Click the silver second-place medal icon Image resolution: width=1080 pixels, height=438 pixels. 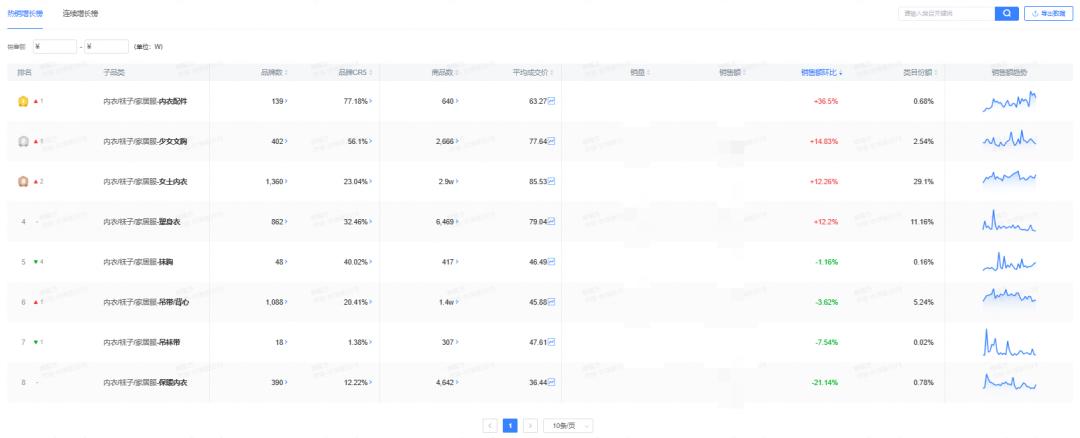click(23, 141)
